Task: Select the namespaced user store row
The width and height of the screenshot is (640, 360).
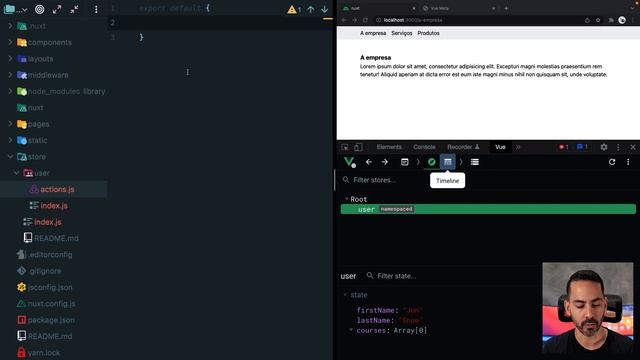Action: (488, 209)
